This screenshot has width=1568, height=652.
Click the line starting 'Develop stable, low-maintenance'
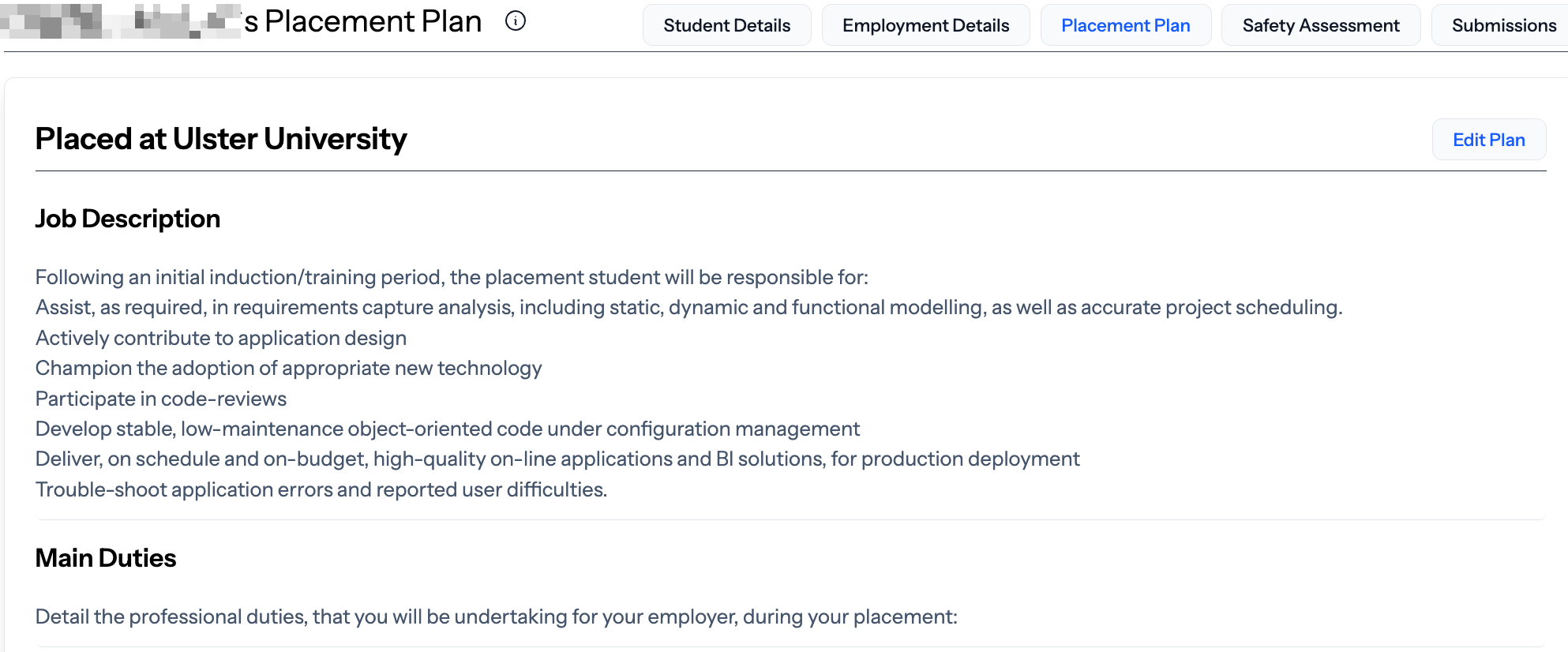tap(448, 429)
